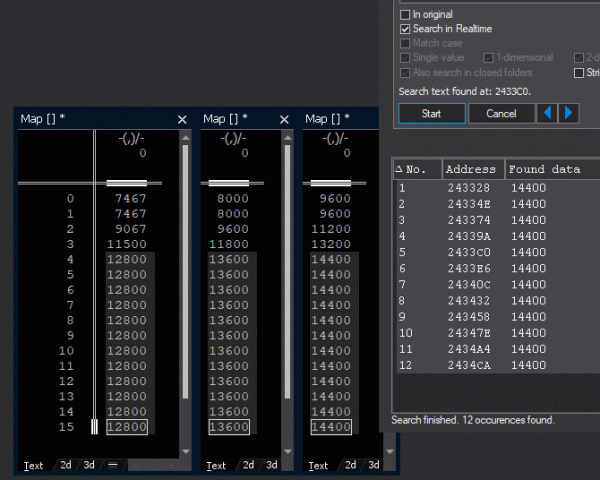Select result row with address 24340C

click(497, 284)
